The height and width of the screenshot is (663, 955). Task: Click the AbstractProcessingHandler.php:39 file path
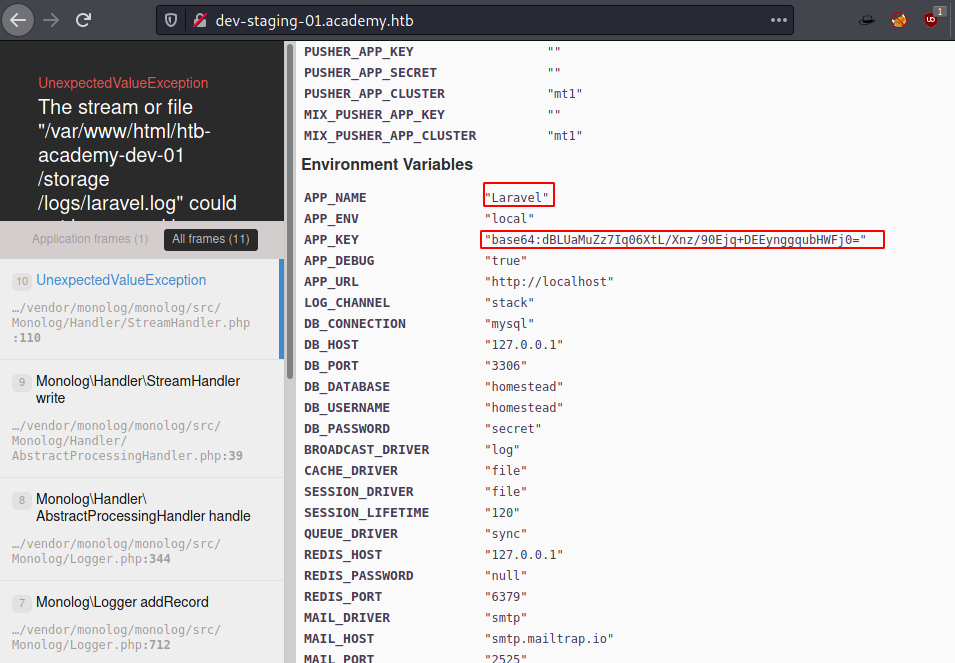pos(127,441)
